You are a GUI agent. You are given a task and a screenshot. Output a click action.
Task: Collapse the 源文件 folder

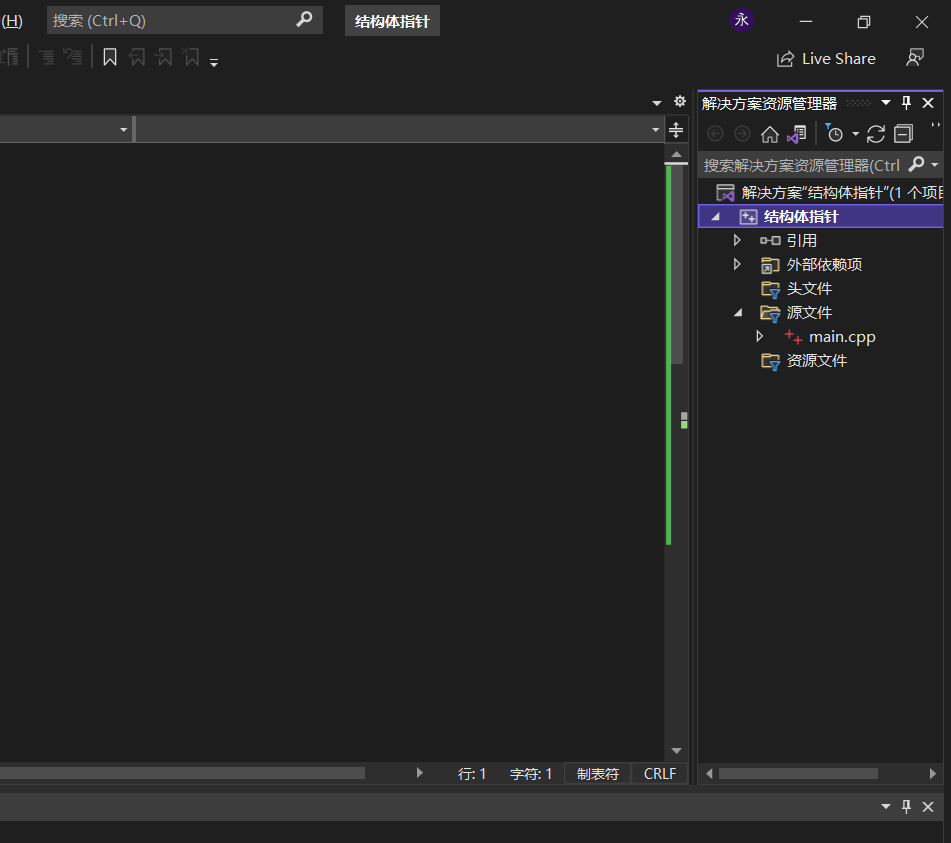738,313
